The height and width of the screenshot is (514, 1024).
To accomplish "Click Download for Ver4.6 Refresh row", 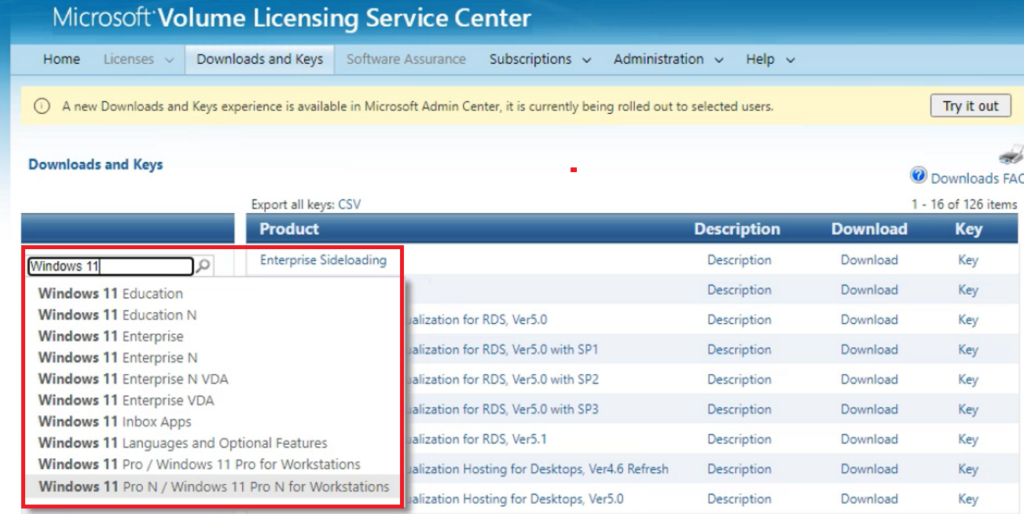I will pos(869,469).
